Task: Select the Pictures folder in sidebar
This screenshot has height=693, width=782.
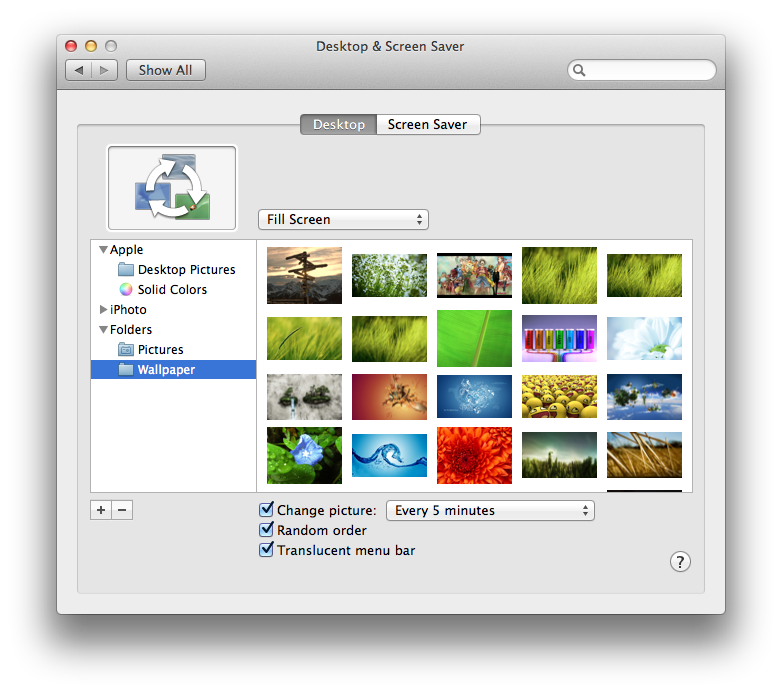Action: click(174, 349)
